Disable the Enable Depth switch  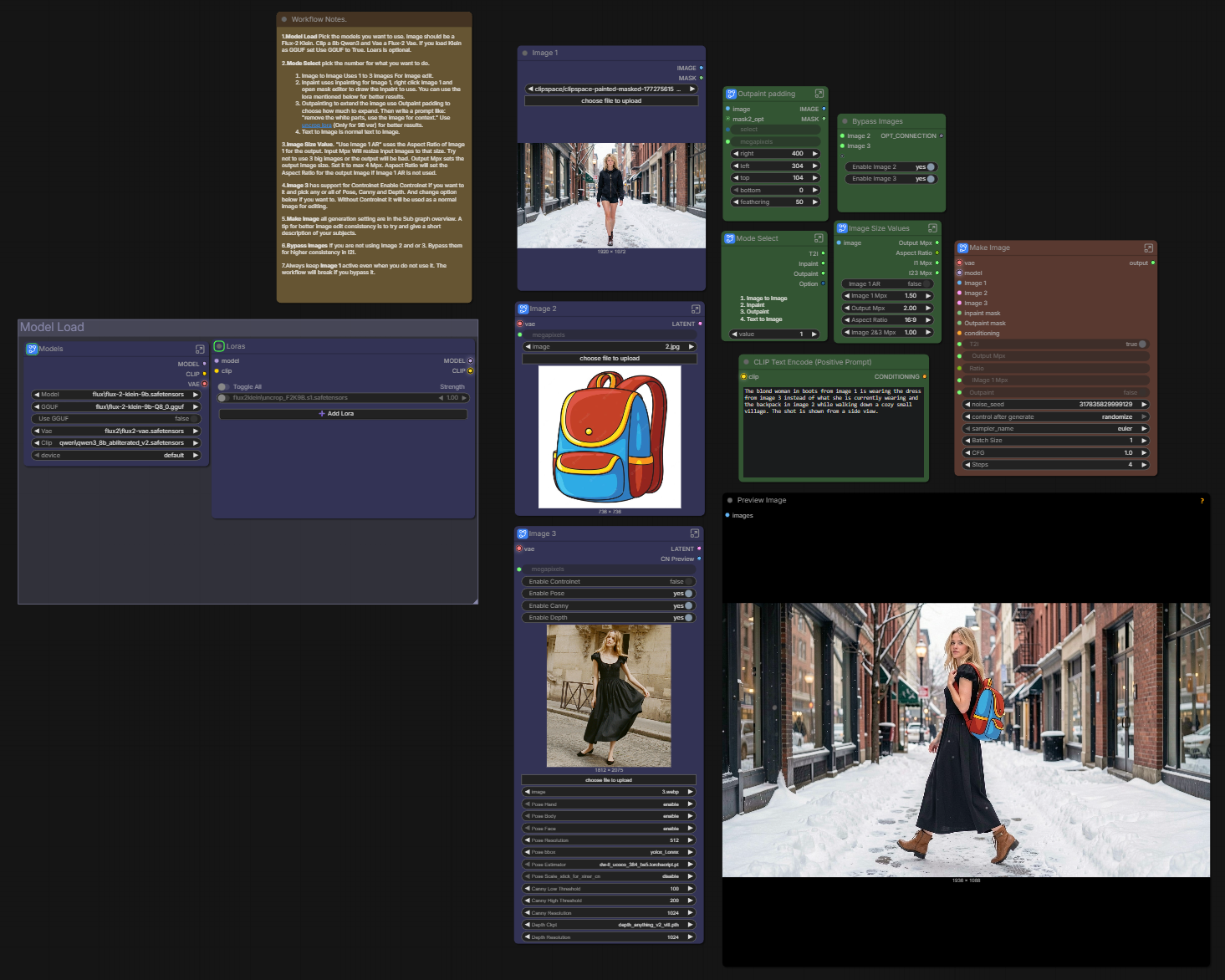[688, 618]
